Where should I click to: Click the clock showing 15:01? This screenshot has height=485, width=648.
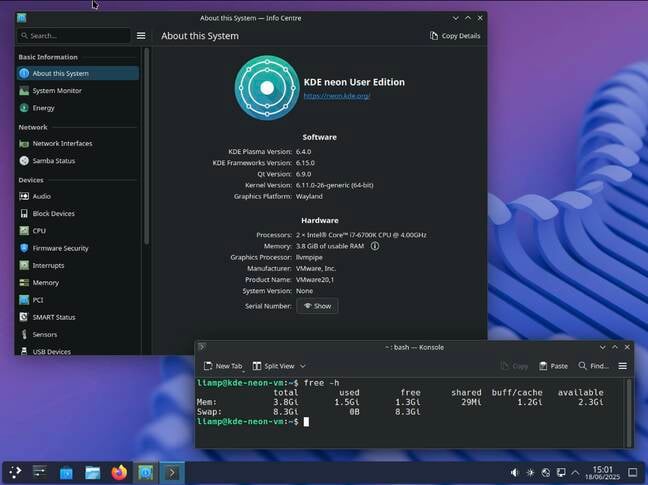603,473
